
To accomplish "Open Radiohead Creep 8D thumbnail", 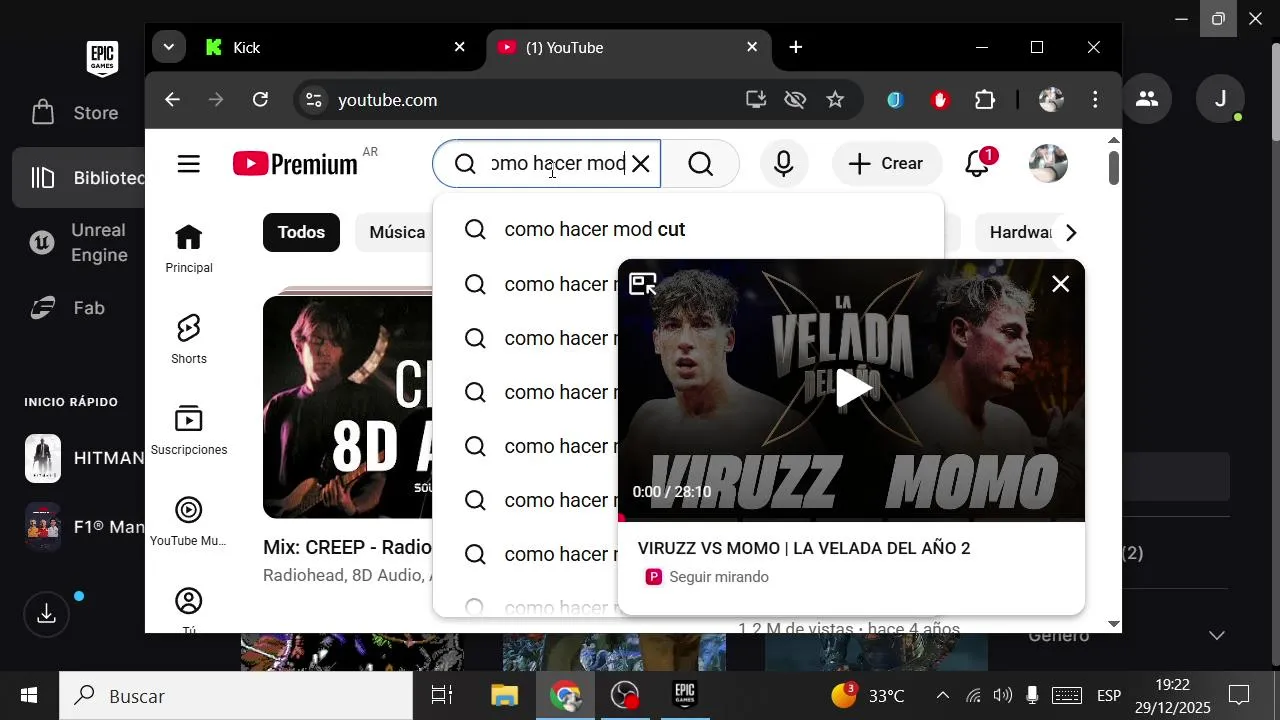I will coord(348,407).
